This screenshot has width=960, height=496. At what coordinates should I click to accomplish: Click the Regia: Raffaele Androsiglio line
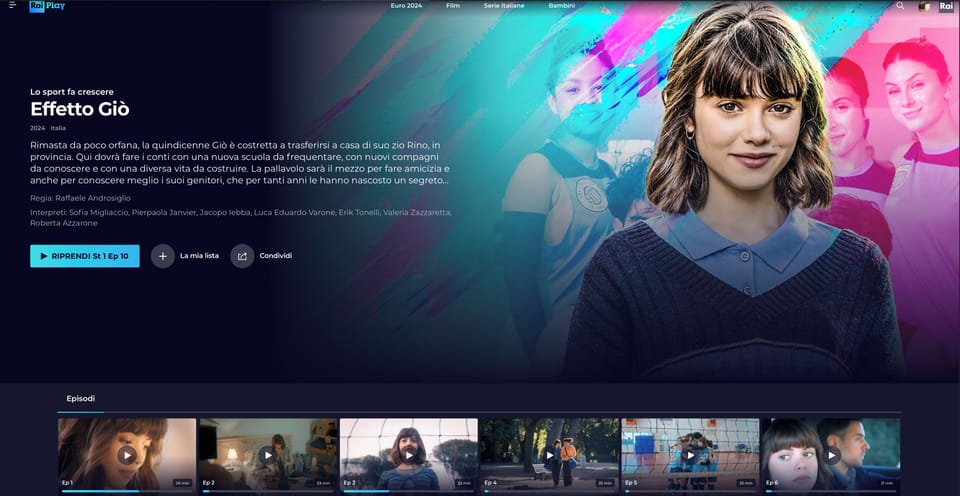[80, 198]
